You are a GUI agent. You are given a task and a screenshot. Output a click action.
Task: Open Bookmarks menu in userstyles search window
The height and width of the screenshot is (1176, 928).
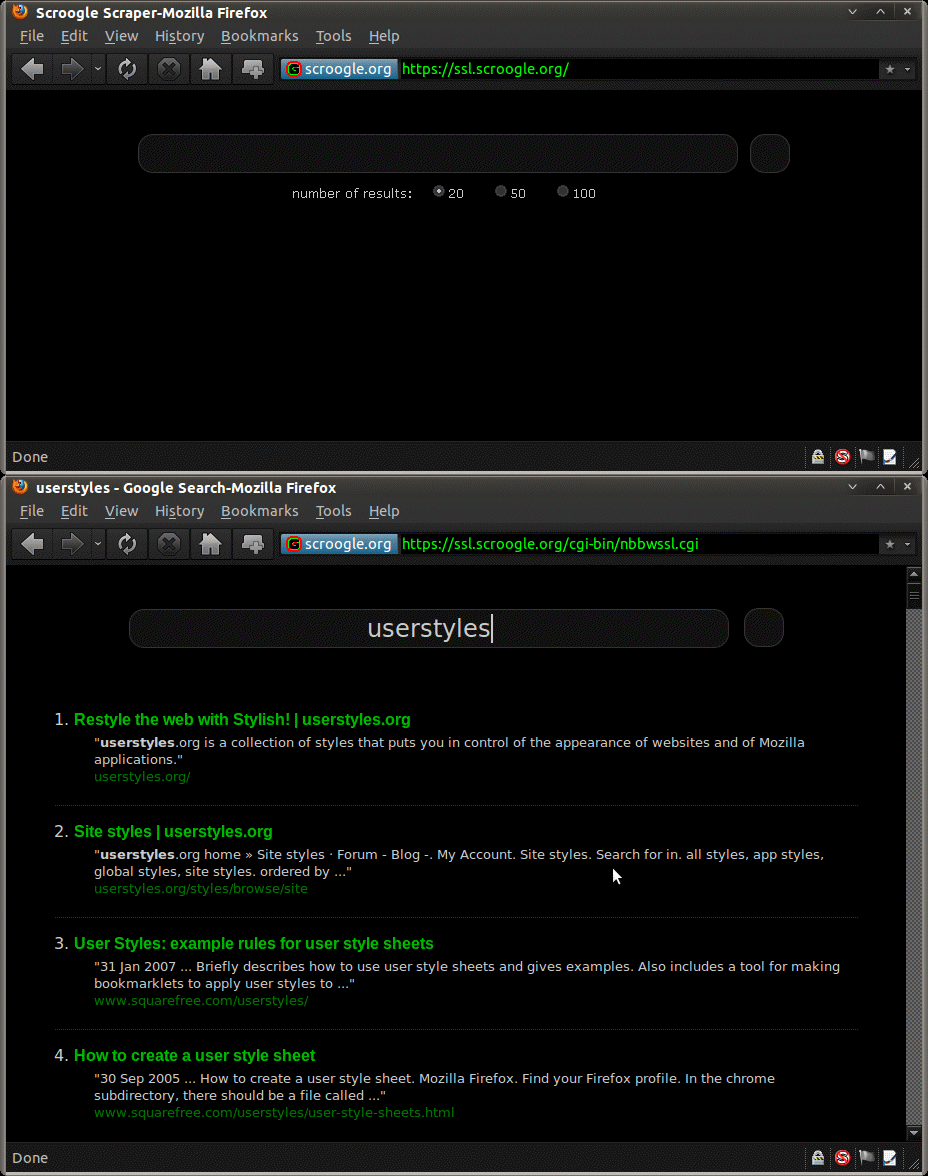click(260, 511)
